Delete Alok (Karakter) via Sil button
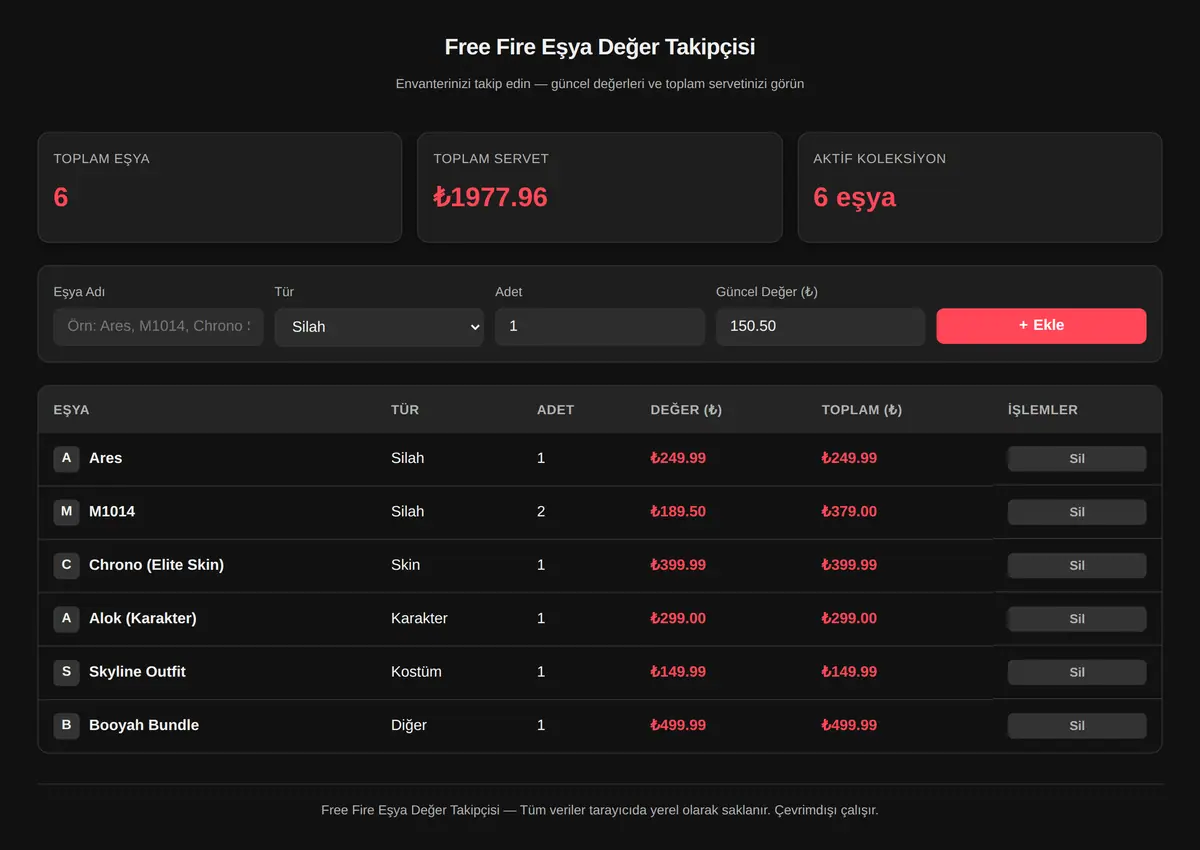This screenshot has width=1200, height=850. click(x=1077, y=619)
